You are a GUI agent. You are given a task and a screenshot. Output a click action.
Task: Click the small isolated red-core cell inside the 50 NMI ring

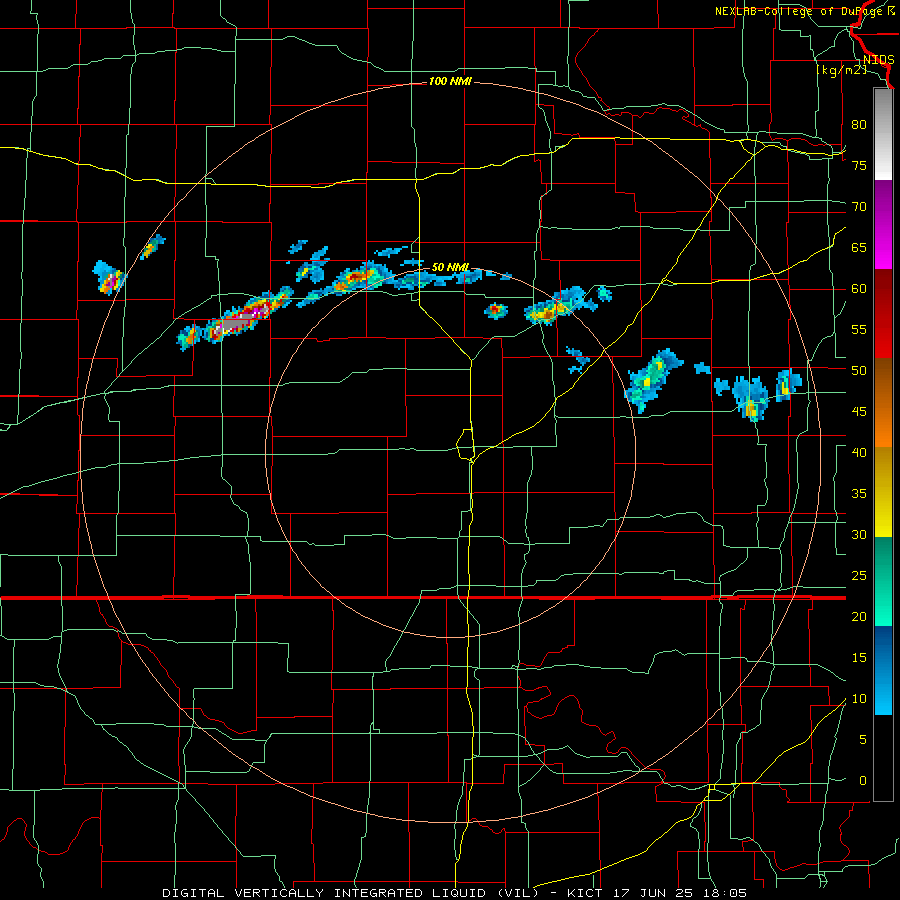point(495,311)
